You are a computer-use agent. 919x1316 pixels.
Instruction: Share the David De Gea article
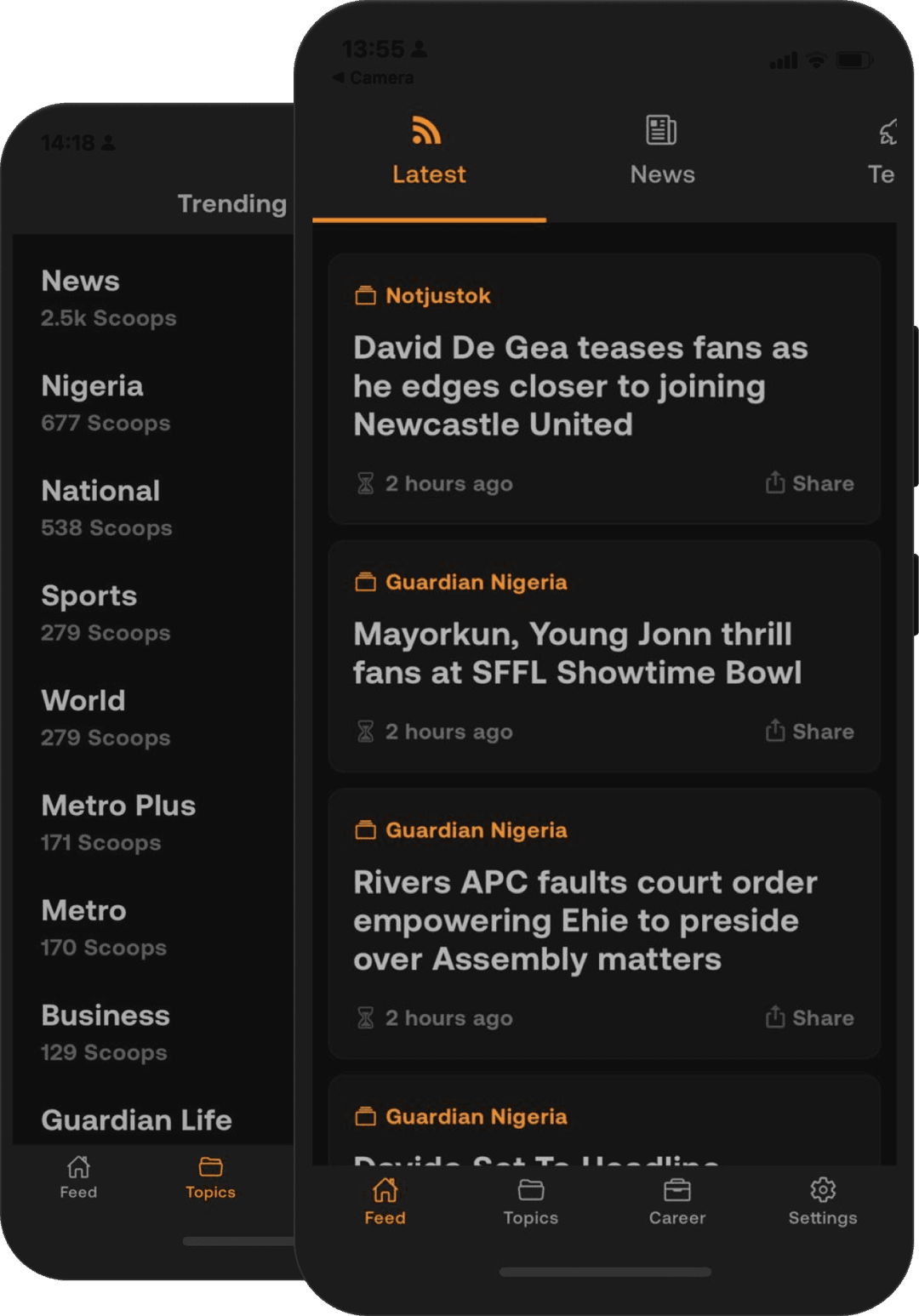pos(809,483)
